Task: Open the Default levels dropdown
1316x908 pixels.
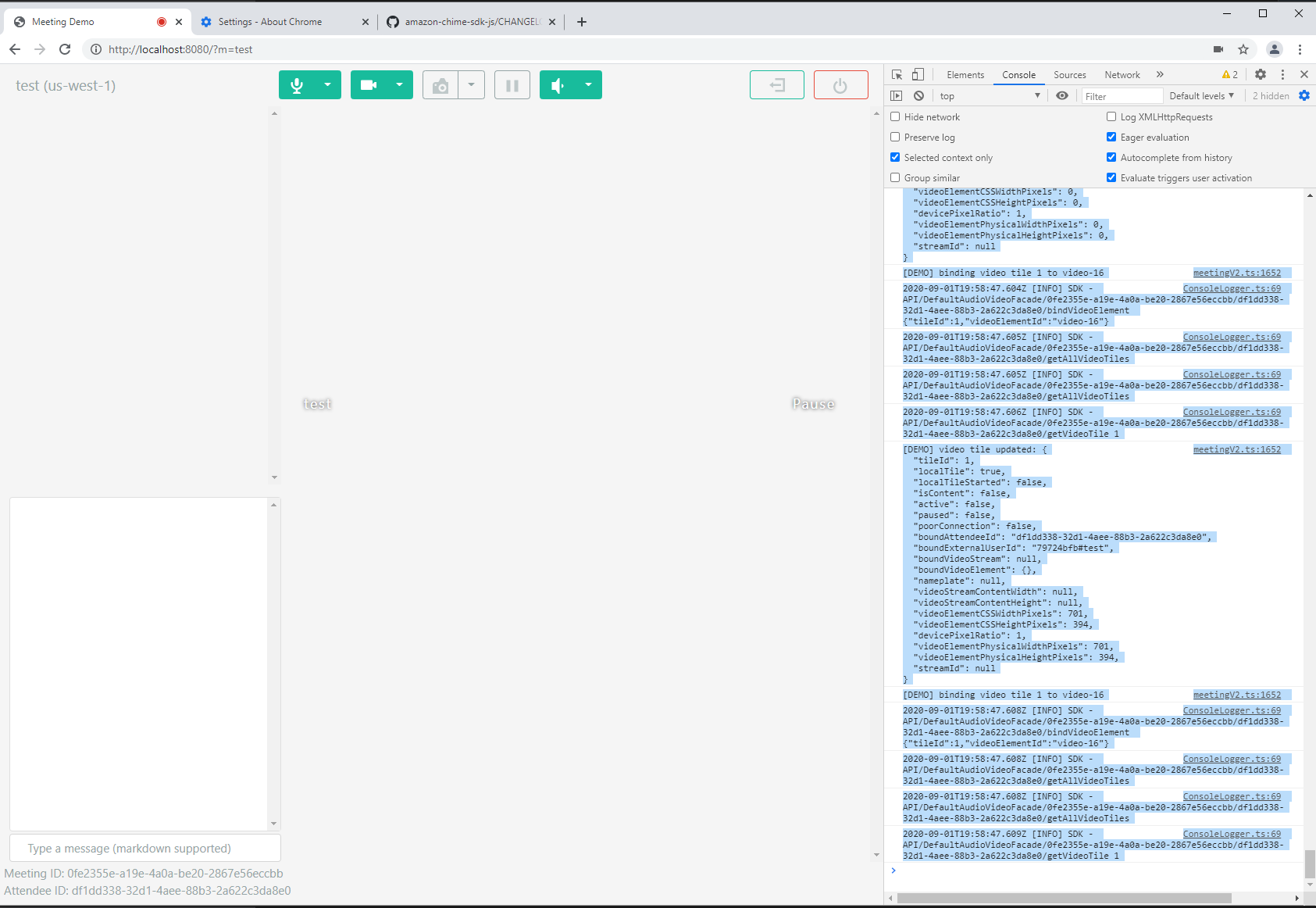Action: [1201, 95]
